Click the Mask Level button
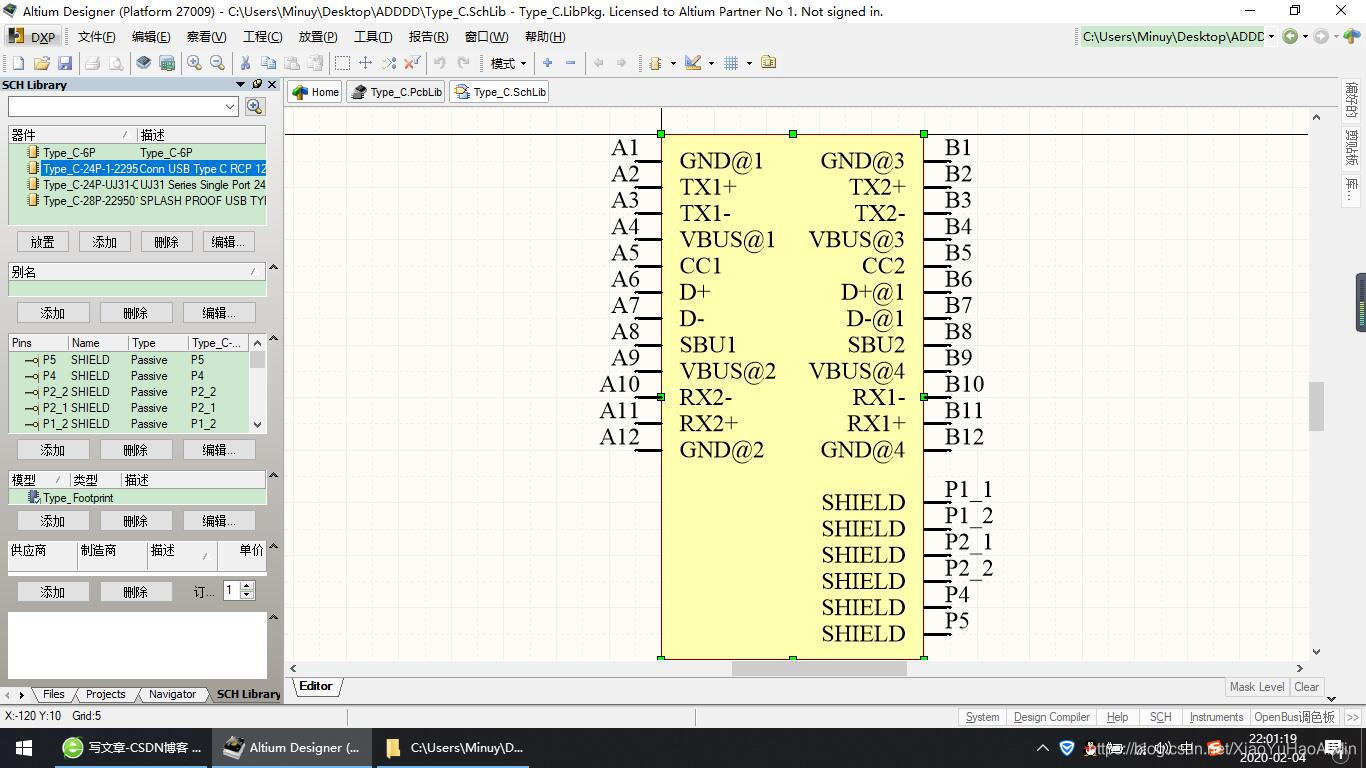This screenshot has height=768, width=1366. coord(1257,687)
